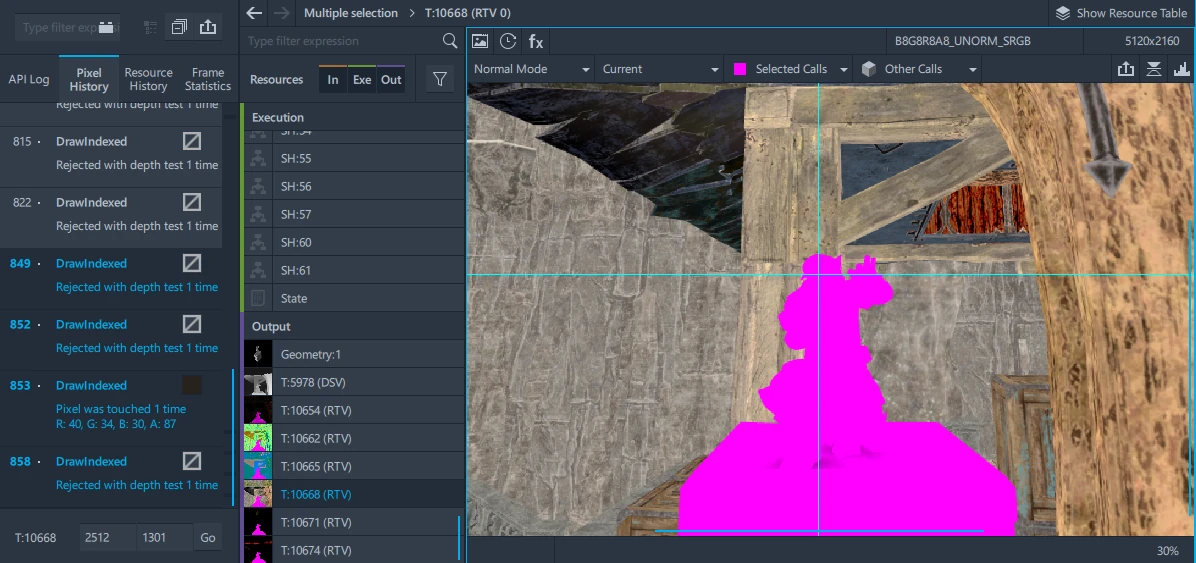
Task: Toggle the Exe resources filter
Action: click(x=361, y=80)
